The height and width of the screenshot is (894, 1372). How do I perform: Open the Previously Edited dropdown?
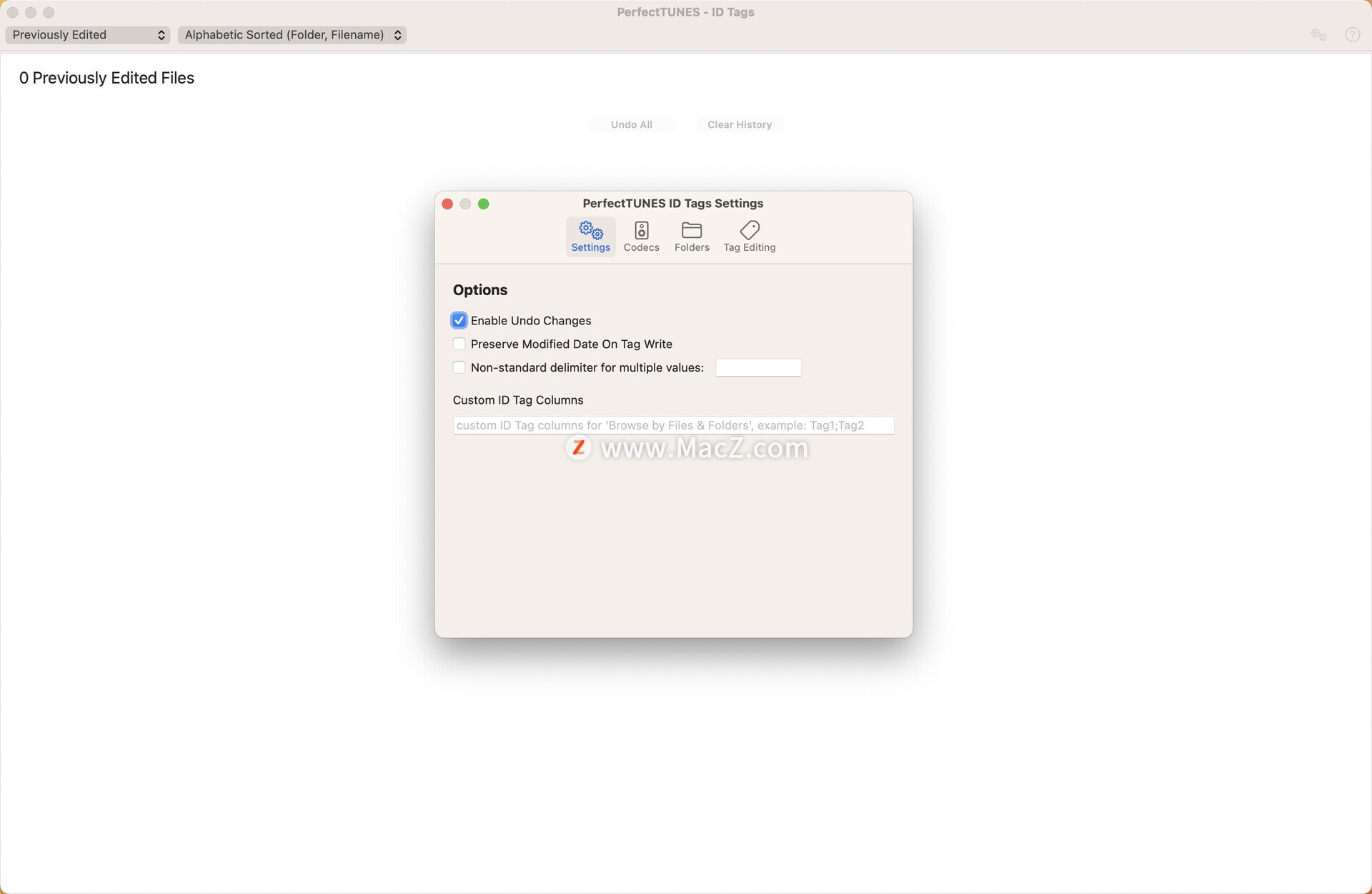point(88,35)
